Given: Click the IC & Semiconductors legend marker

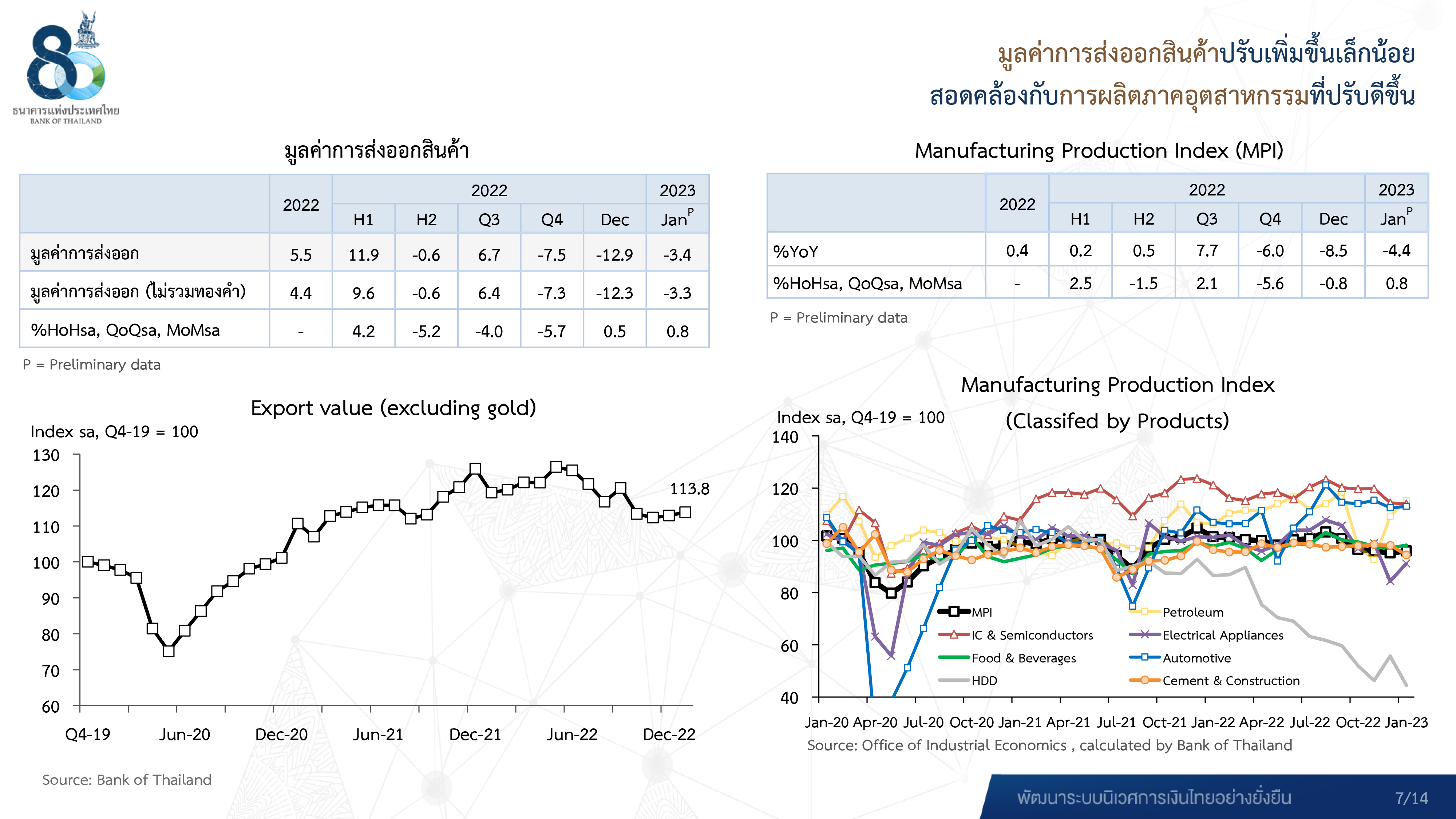Looking at the screenshot, I should [954, 635].
